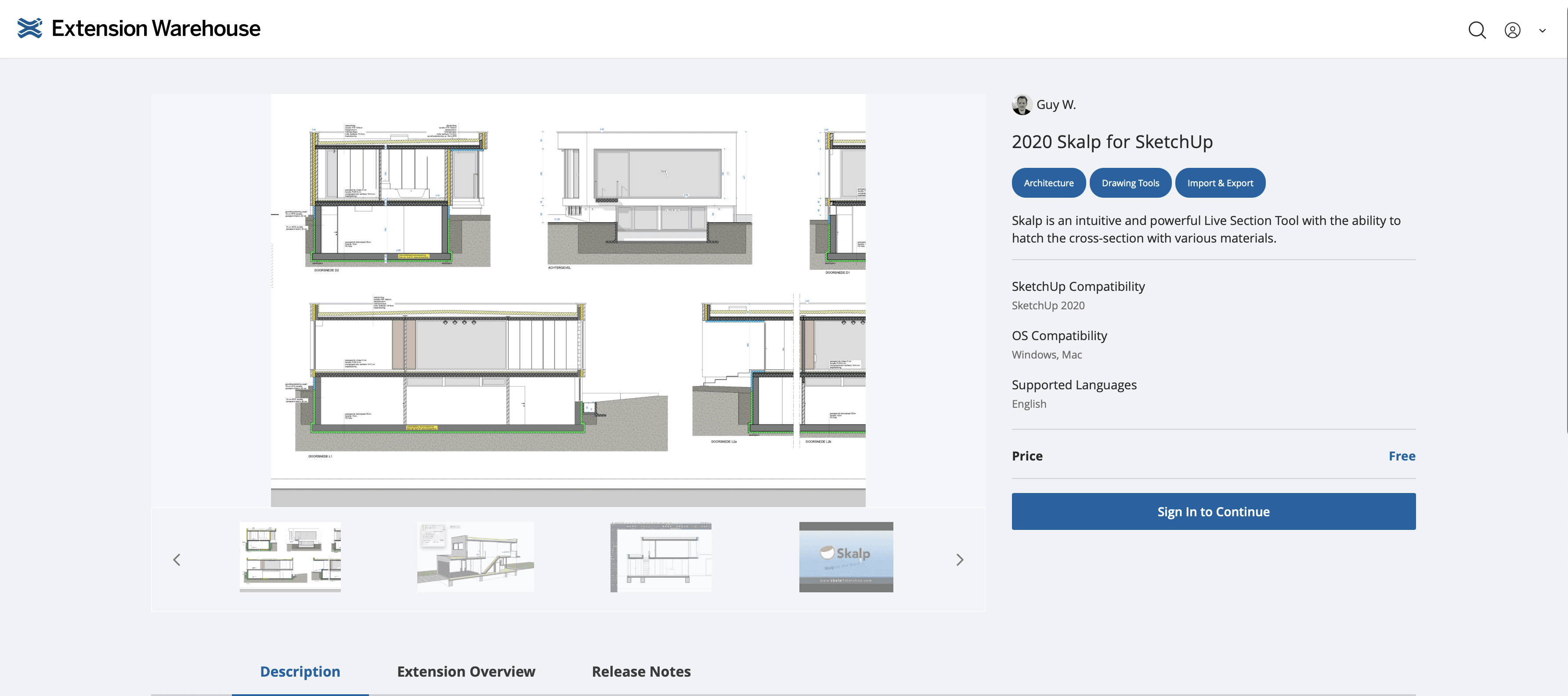Show next thumbnails with right arrow
The height and width of the screenshot is (696, 1568).
[959, 559]
